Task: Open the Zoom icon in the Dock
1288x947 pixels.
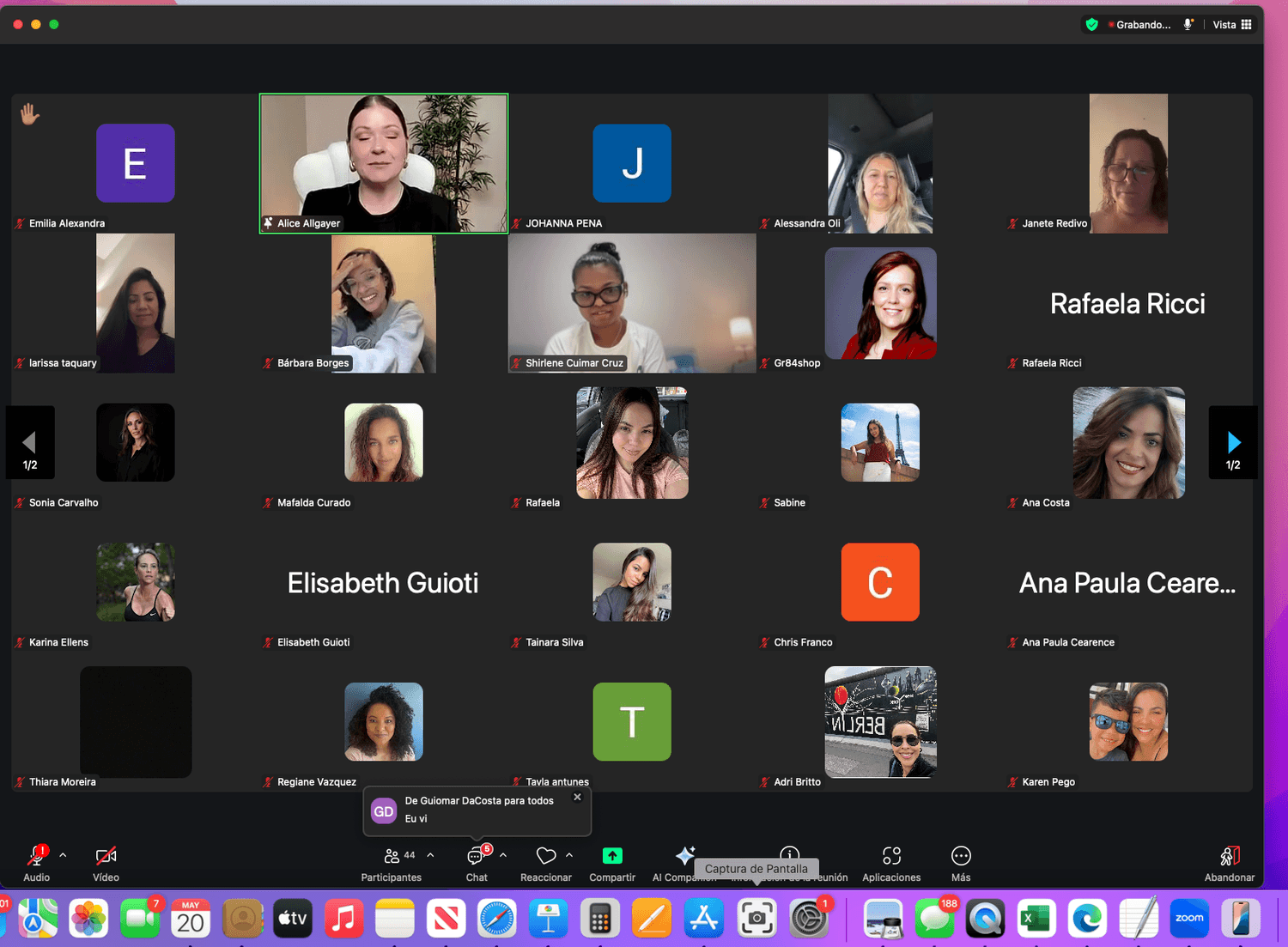Action: [1189, 919]
